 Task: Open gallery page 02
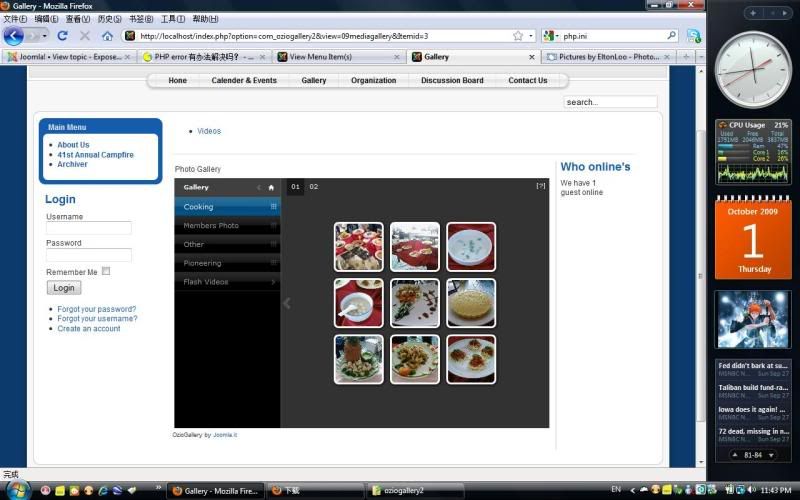tap(314, 187)
